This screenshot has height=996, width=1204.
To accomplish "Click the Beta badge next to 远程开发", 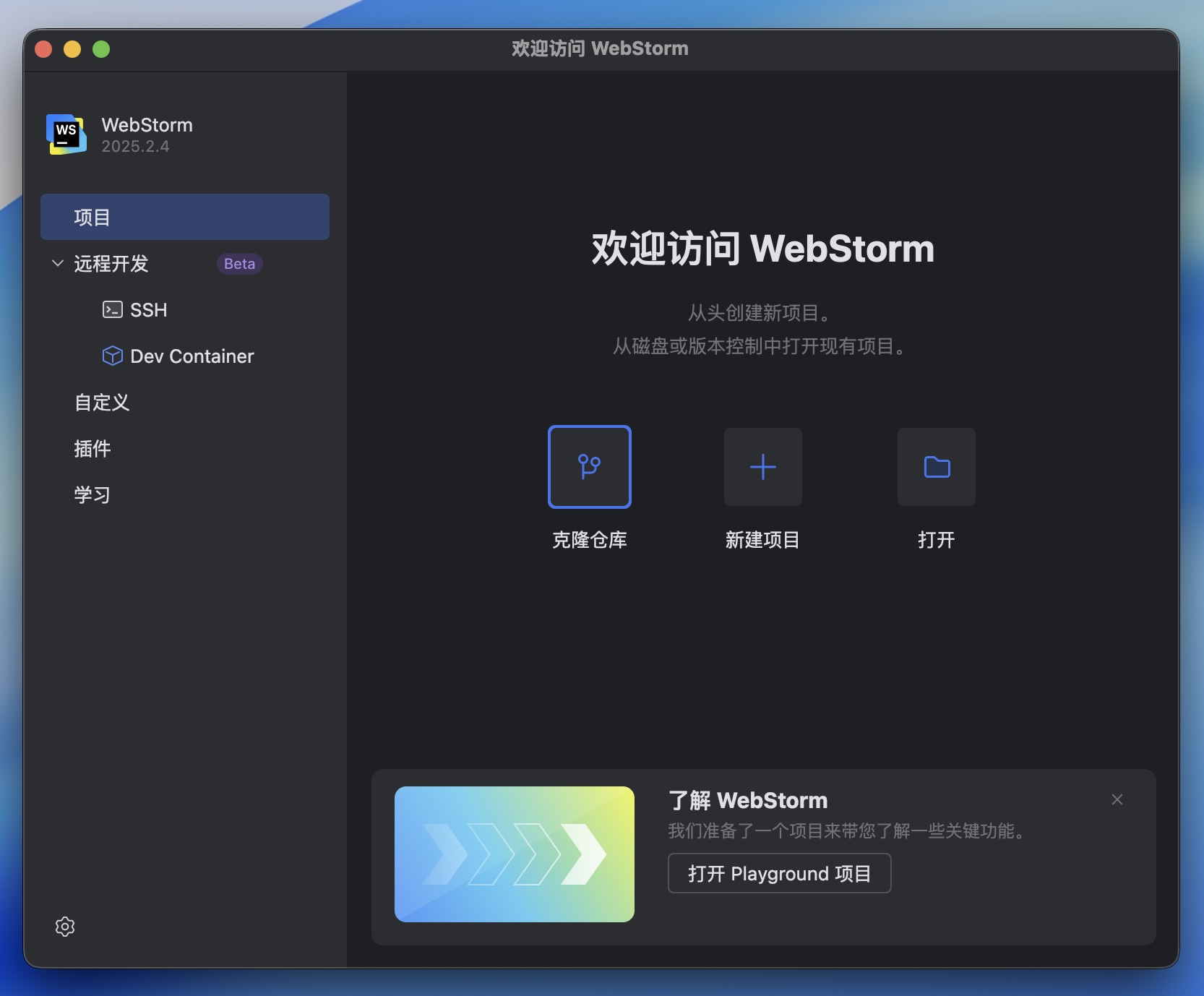I will (239, 264).
